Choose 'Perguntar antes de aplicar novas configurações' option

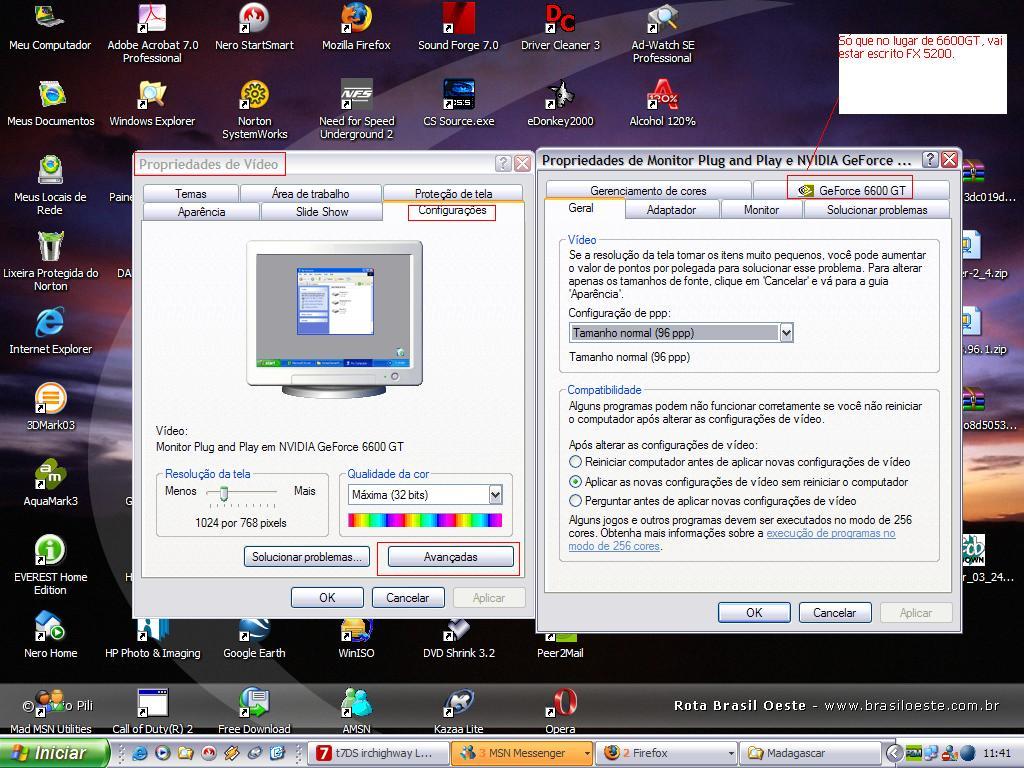575,501
